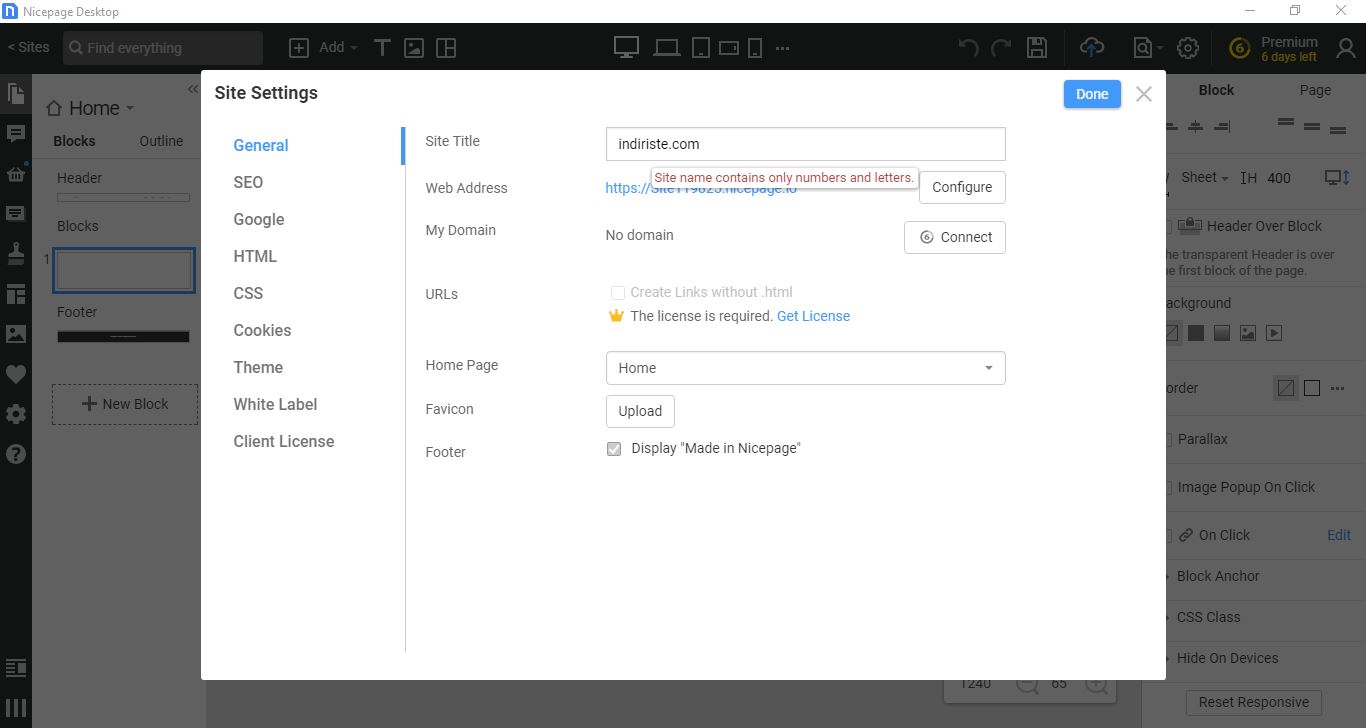Click the Save floppy disk icon

click(x=1037, y=48)
